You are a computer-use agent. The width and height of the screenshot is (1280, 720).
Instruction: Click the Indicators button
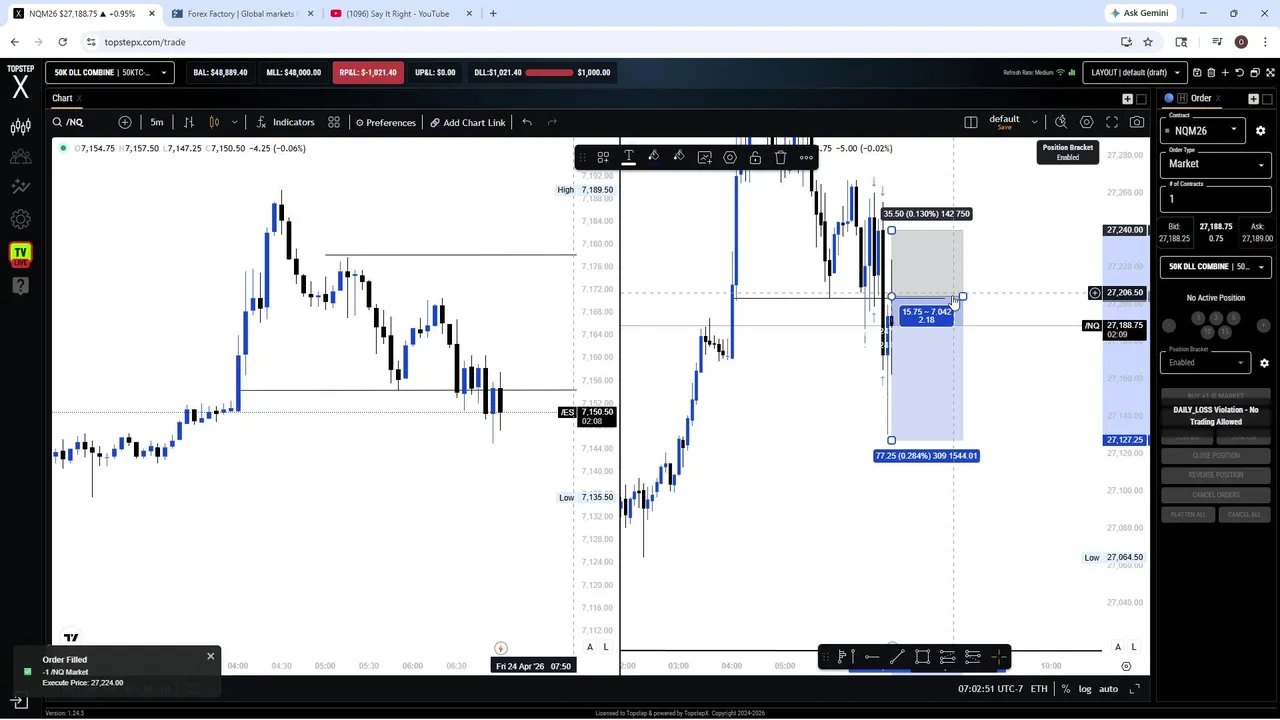click(x=285, y=122)
